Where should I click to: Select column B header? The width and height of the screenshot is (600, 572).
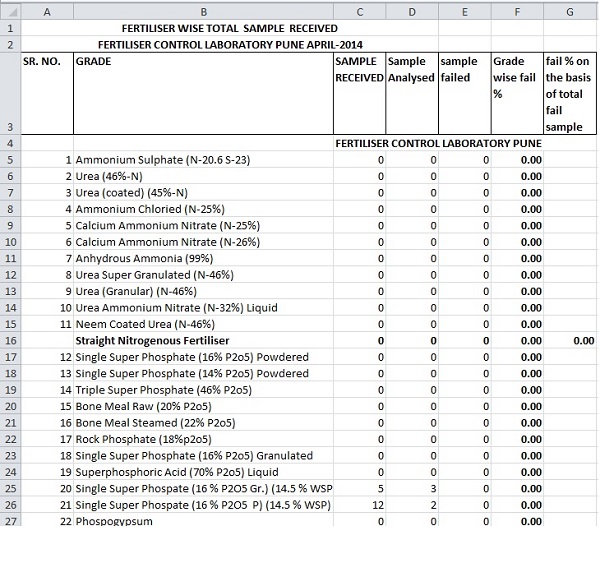pyautogui.click(x=204, y=9)
